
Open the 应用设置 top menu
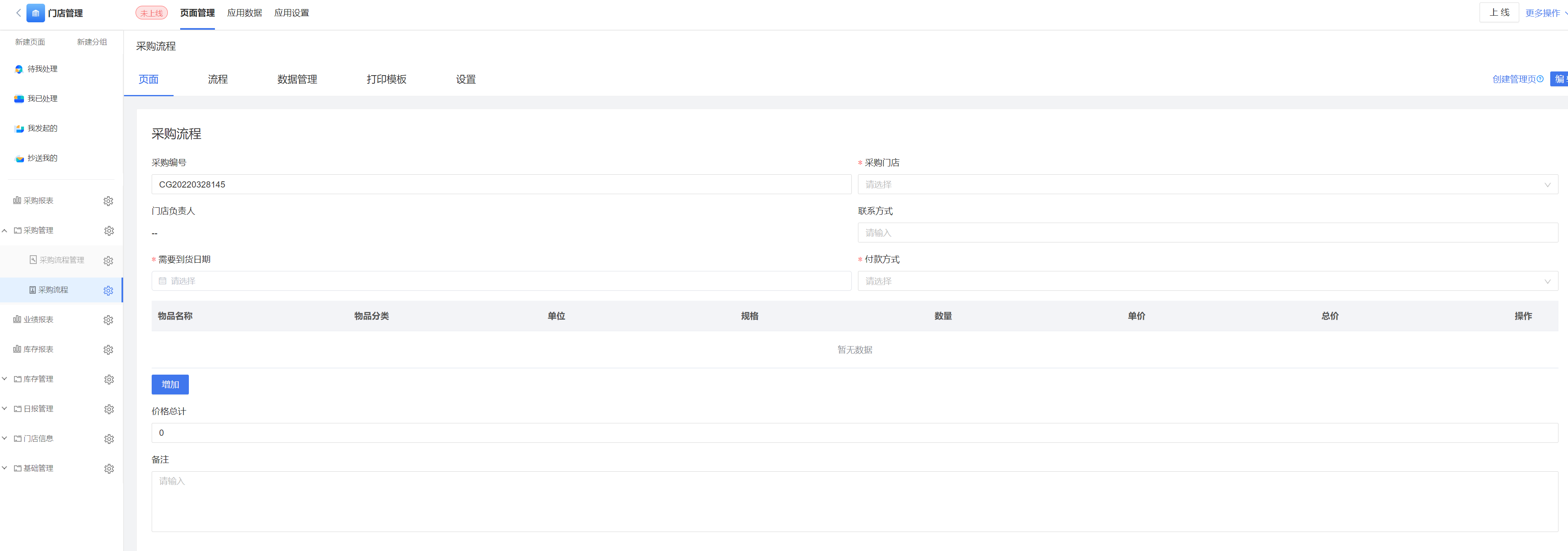click(x=291, y=13)
